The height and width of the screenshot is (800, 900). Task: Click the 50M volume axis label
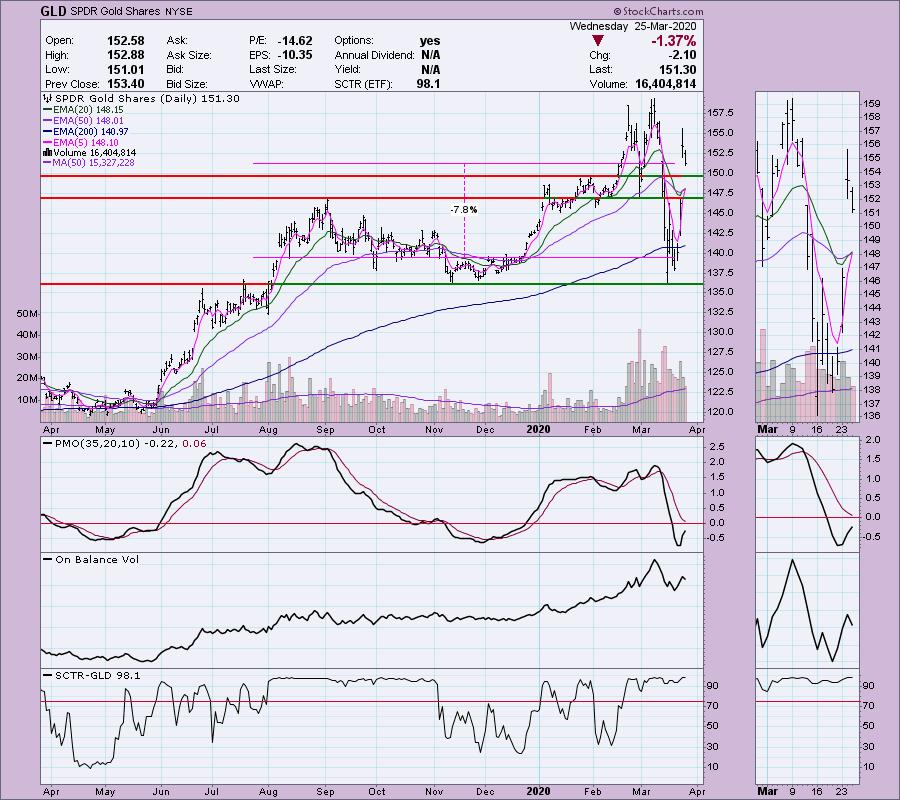click(x=28, y=313)
